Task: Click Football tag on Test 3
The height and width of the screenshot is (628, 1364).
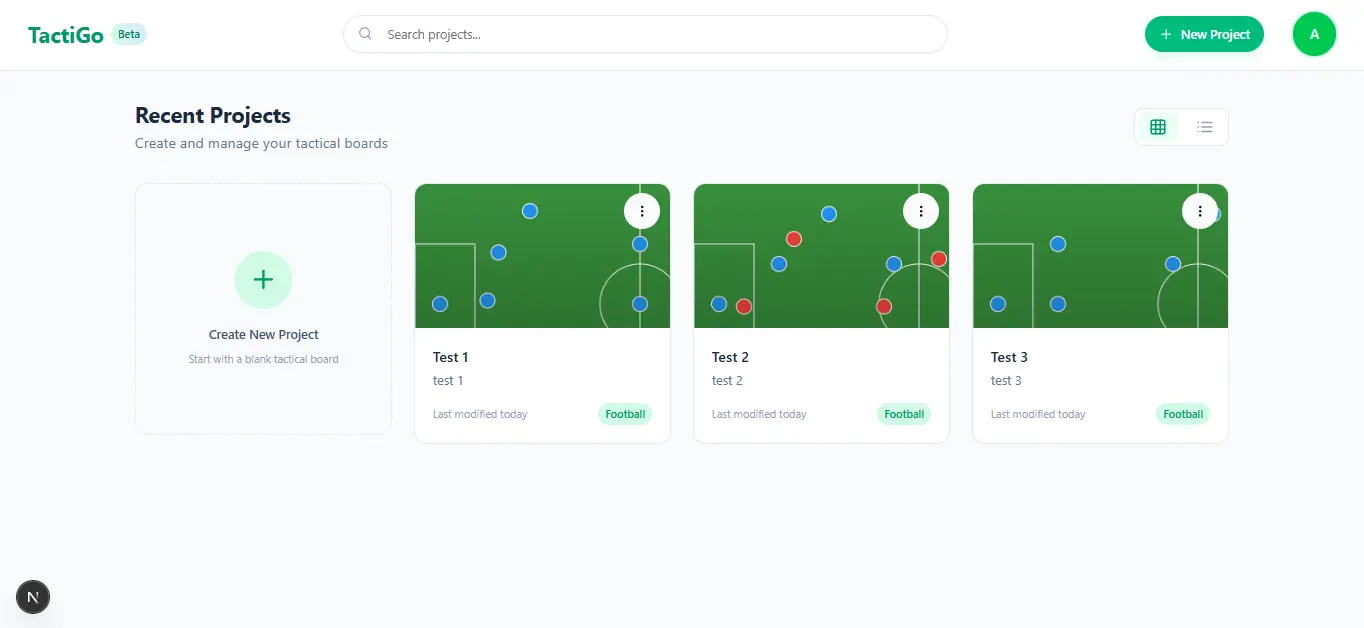Action: pyautogui.click(x=1183, y=414)
